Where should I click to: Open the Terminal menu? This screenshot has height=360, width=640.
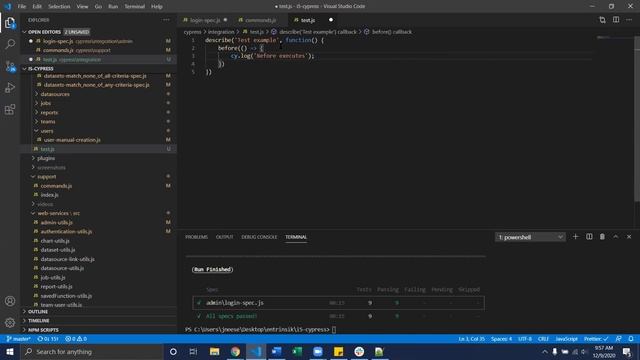(x=134, y=6)
